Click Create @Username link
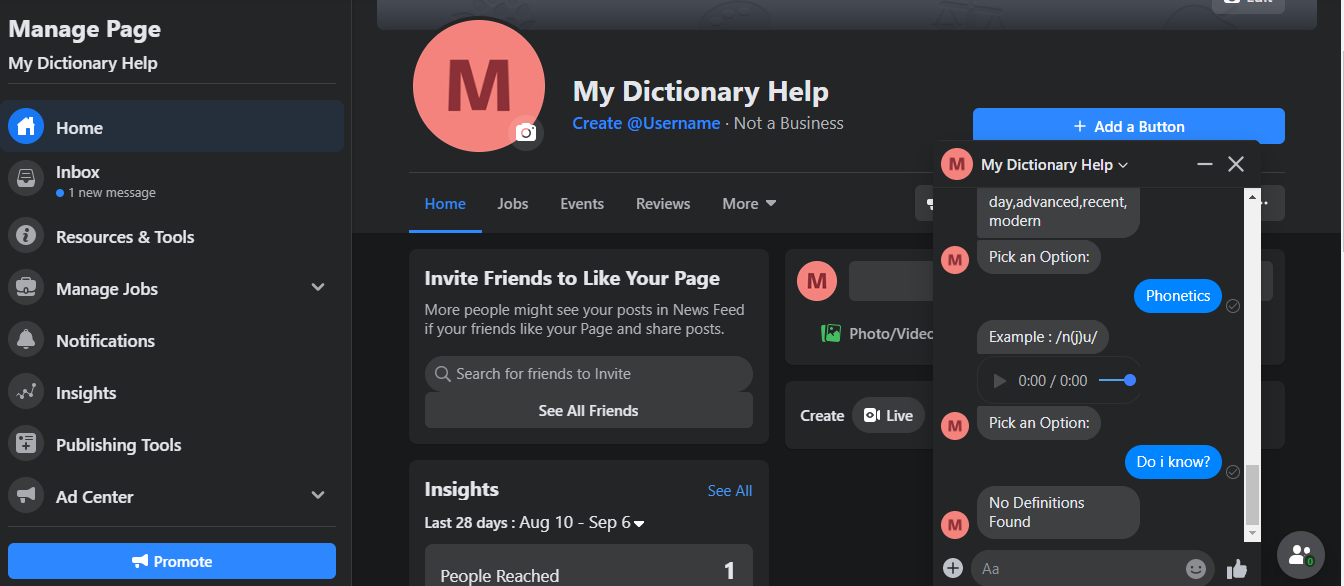Screen dimensions: 1344x586 click(646, 123)
